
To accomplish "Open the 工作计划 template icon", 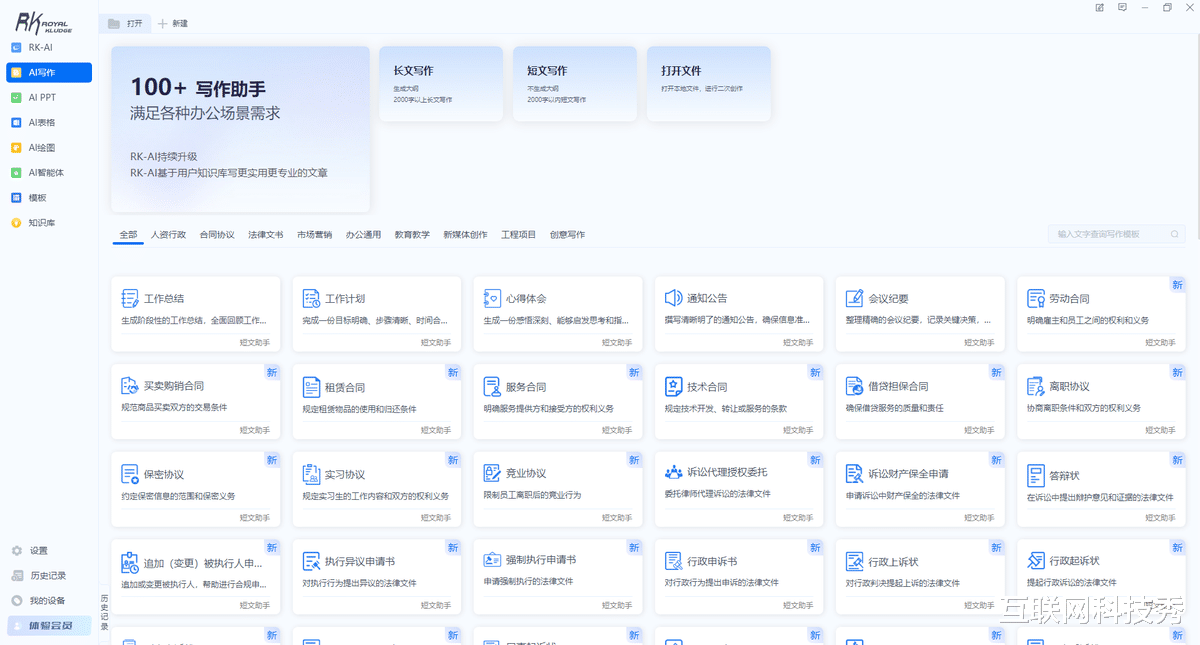I will (x=311, y=298).
